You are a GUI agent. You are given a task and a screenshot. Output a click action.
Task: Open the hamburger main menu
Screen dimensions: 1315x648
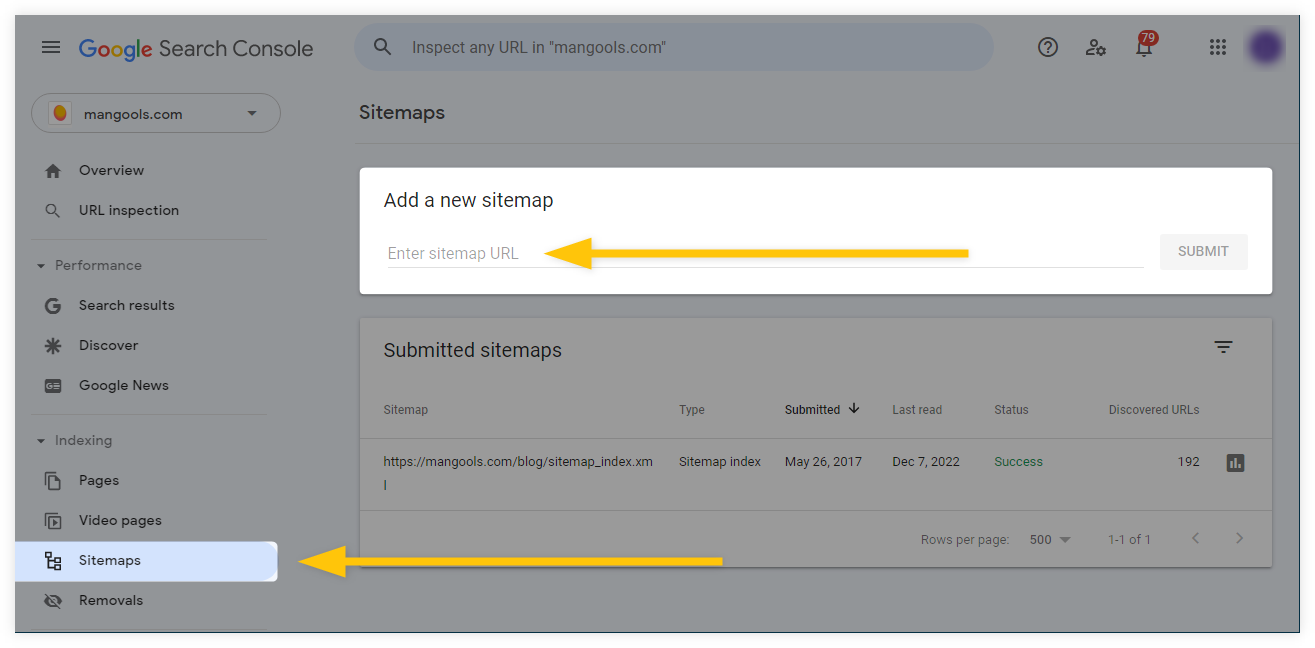click(x=51, y=48)
